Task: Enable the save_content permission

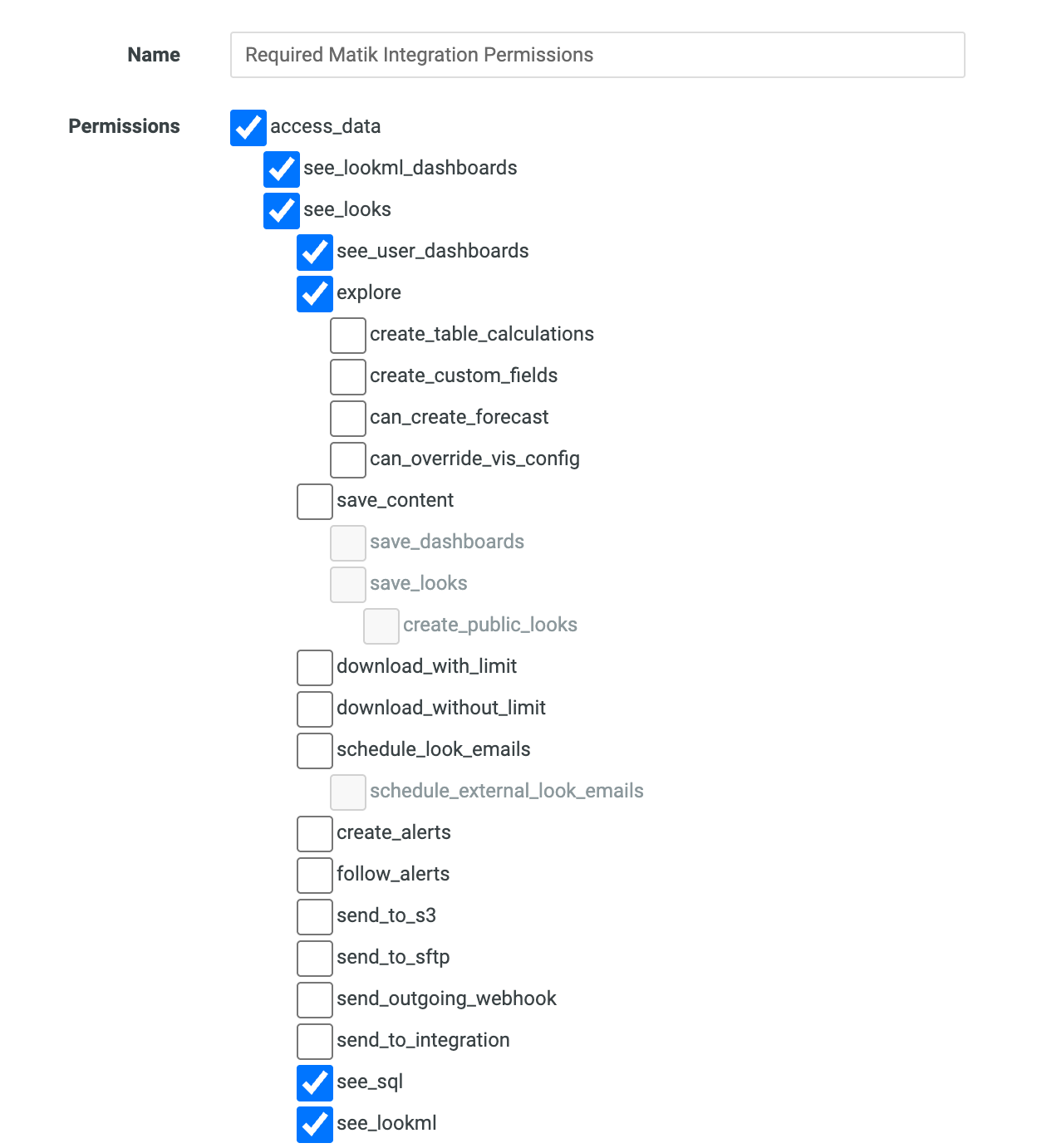Action: tap(315, 501)
